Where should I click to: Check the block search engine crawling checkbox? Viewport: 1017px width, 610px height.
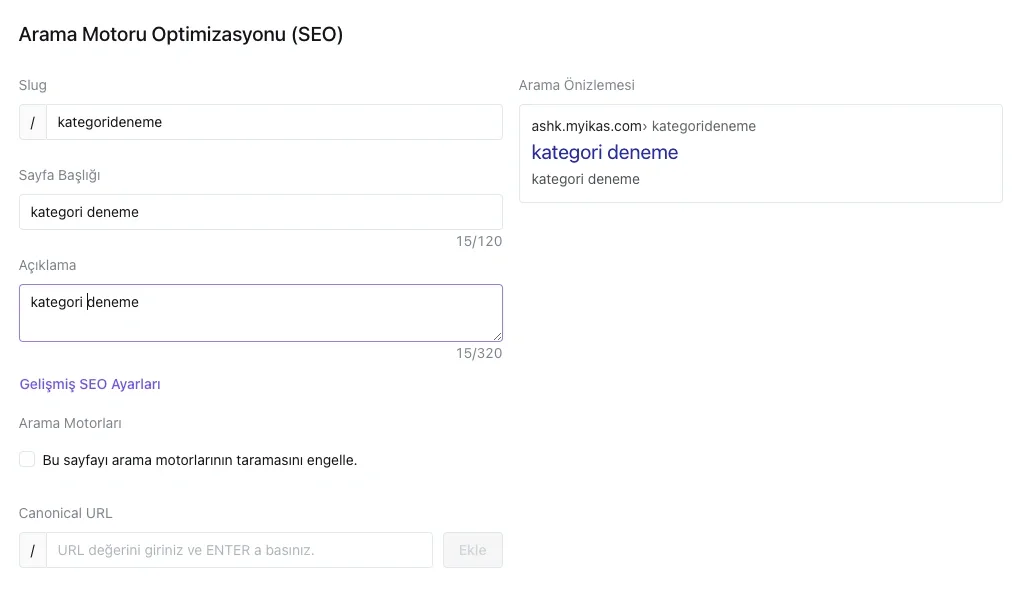tap(27, 459)
